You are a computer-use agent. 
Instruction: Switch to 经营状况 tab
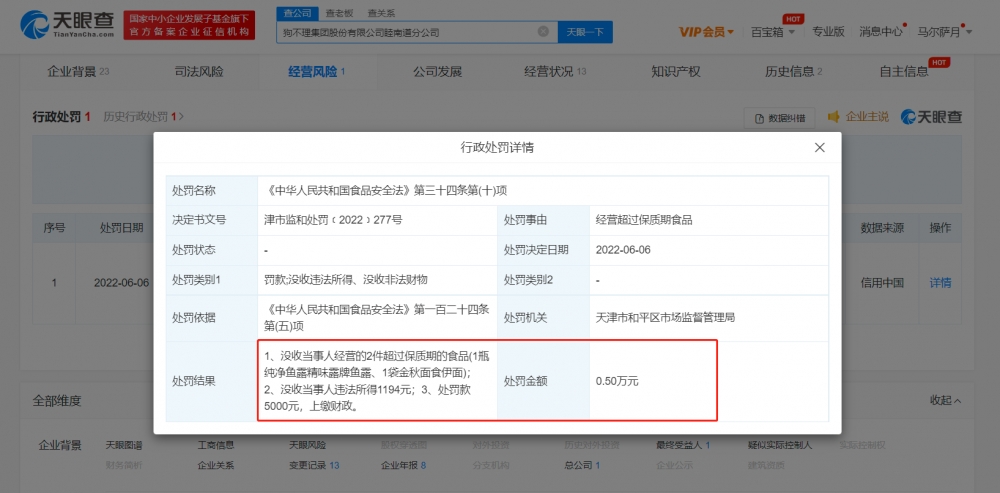[x=555, y=71]
